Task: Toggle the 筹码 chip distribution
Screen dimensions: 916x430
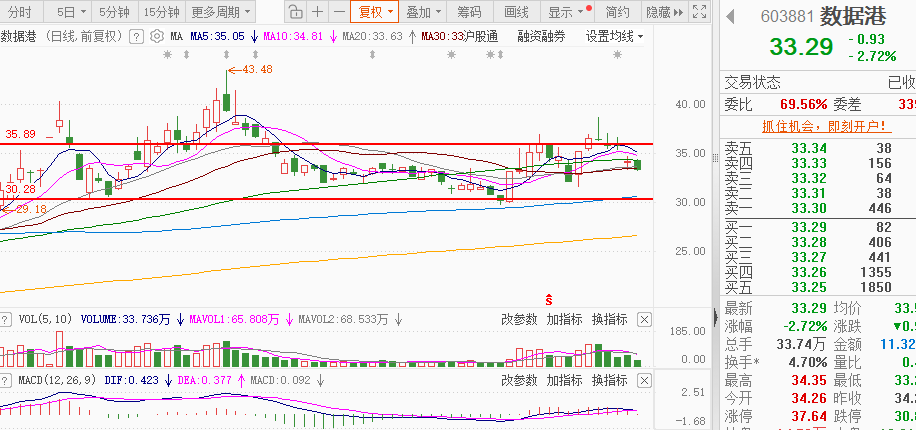Action: (470, 12)
